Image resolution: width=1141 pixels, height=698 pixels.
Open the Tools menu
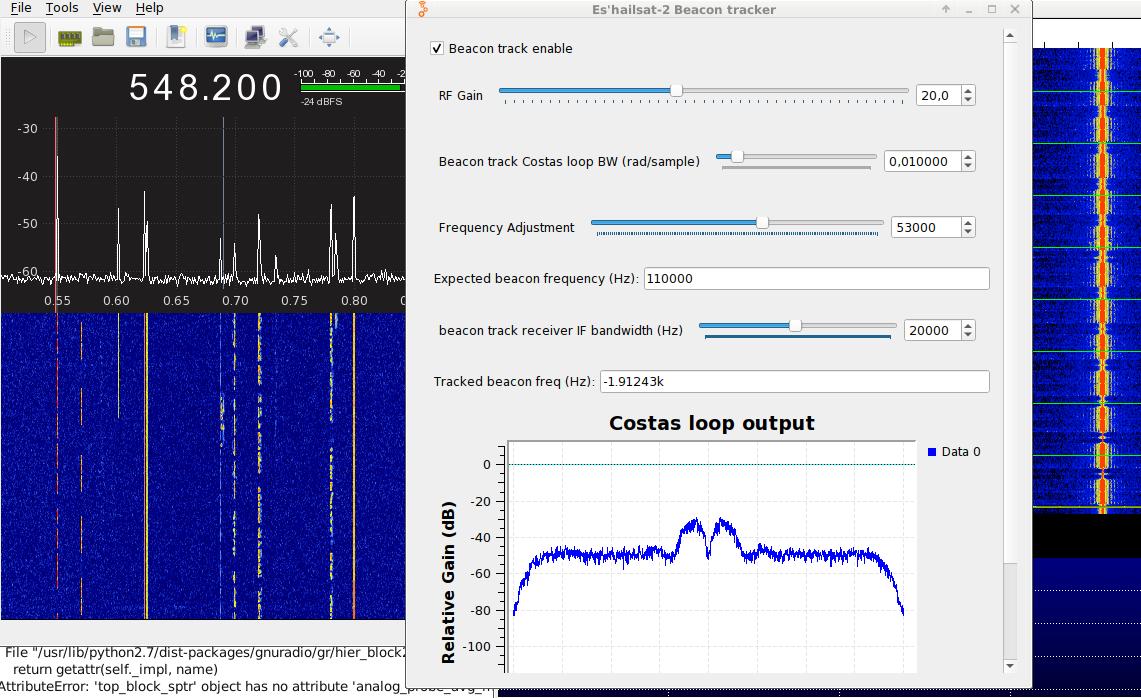click(x=62, y=8)
